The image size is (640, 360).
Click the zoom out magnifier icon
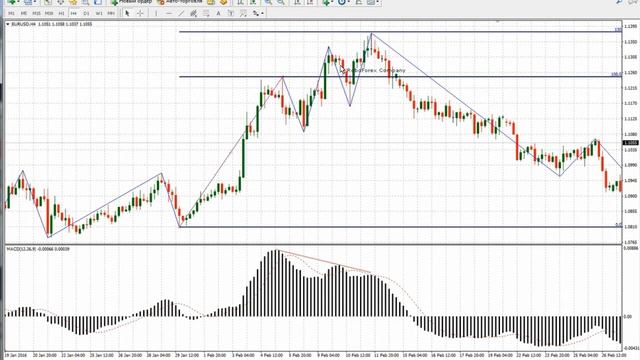pyautogui.click(x=281, y=2)
